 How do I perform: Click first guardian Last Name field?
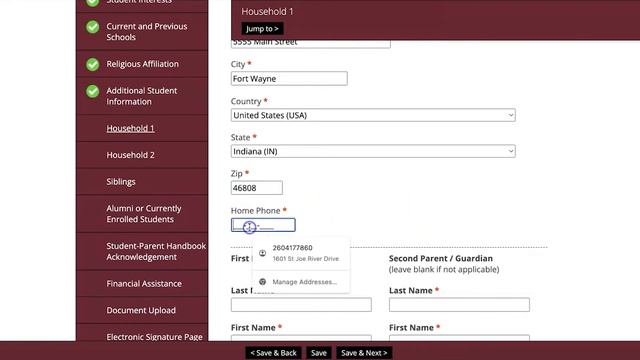click(301, 304)
